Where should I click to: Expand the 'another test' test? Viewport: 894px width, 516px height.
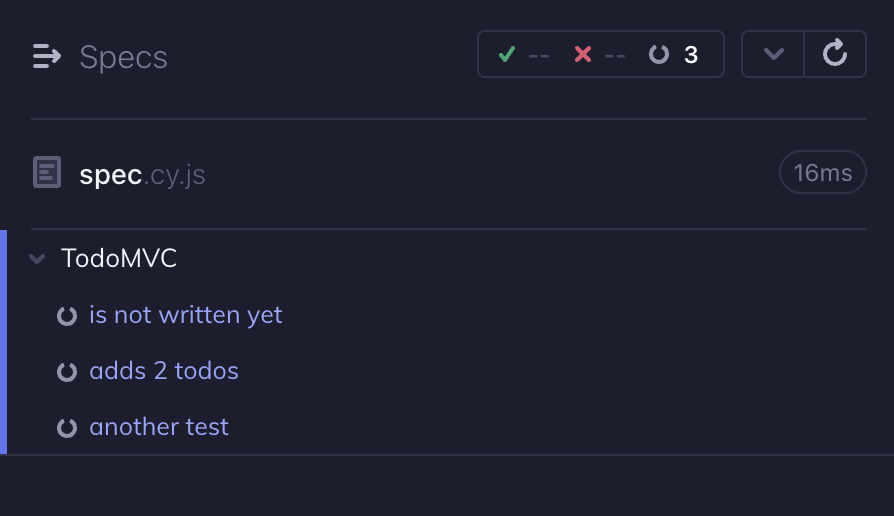(x=159, y=427)
